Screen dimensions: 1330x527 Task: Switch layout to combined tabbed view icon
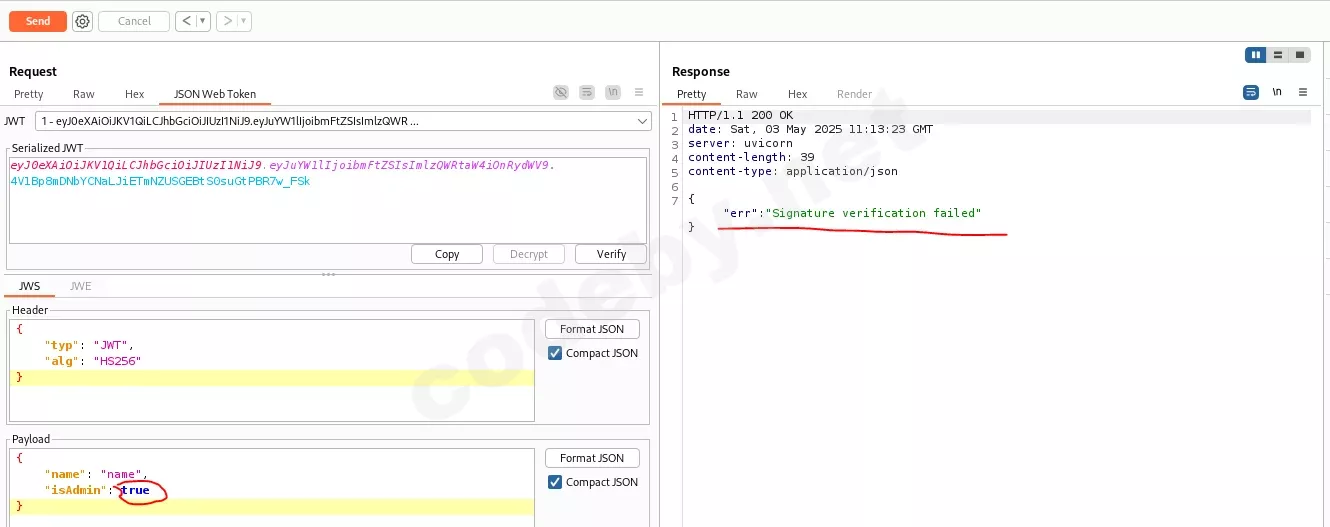(1299, 55)
